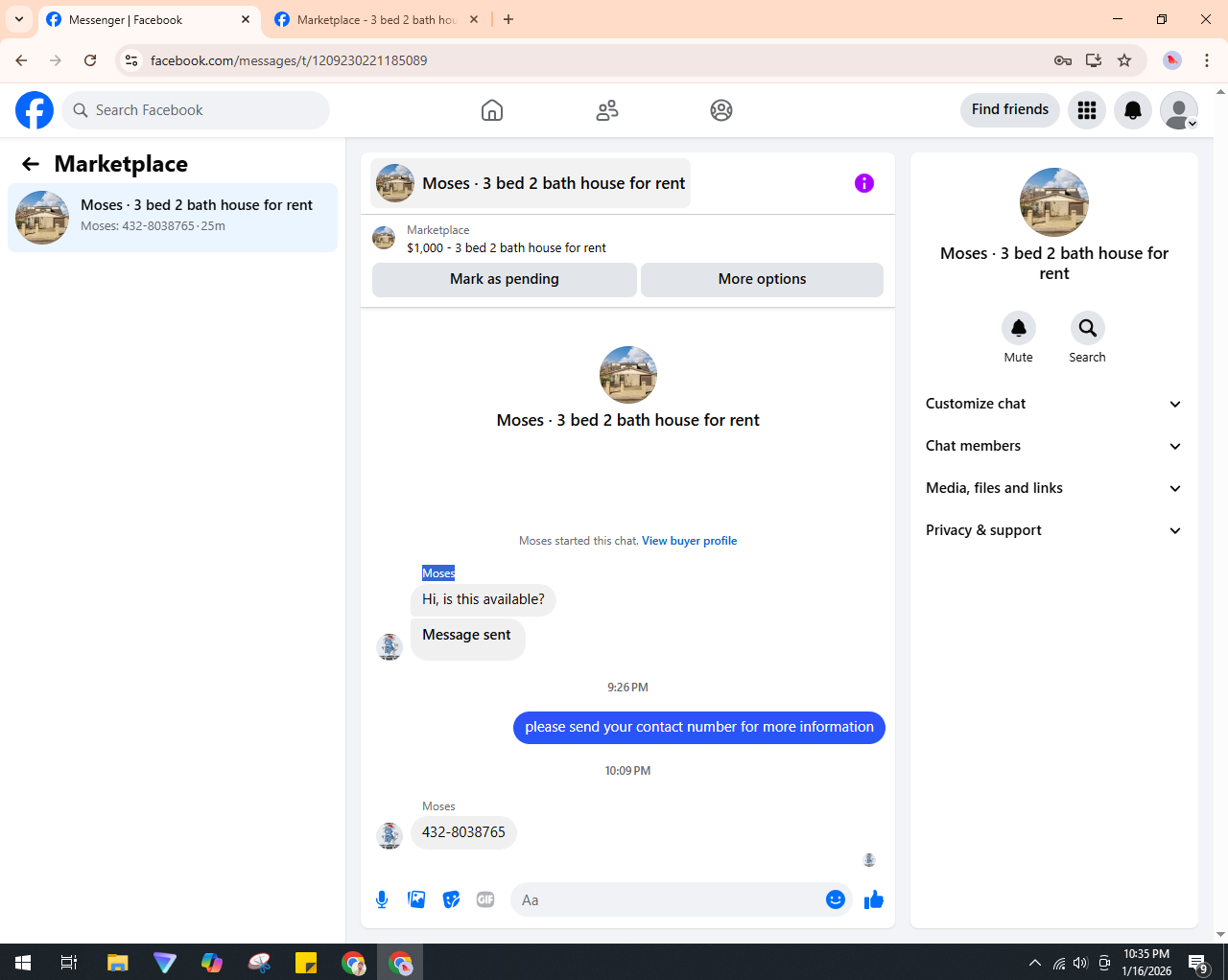
Task: Switch to Marketplace 3 bed 2 bath tab
Action: tap(376, 20)
